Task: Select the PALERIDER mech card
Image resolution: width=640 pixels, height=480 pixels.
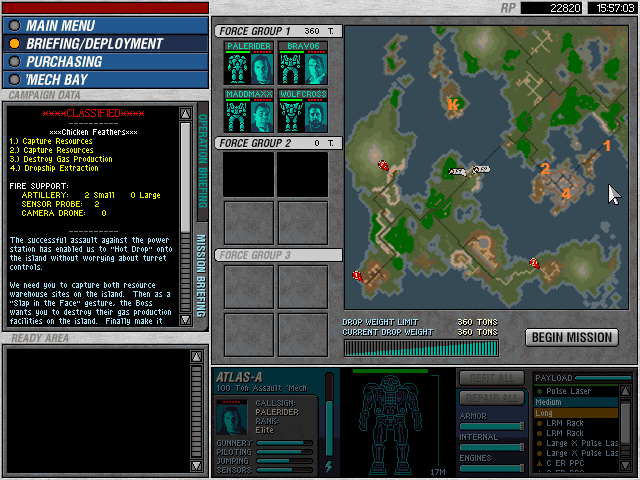Action: (x=249, y=63)
